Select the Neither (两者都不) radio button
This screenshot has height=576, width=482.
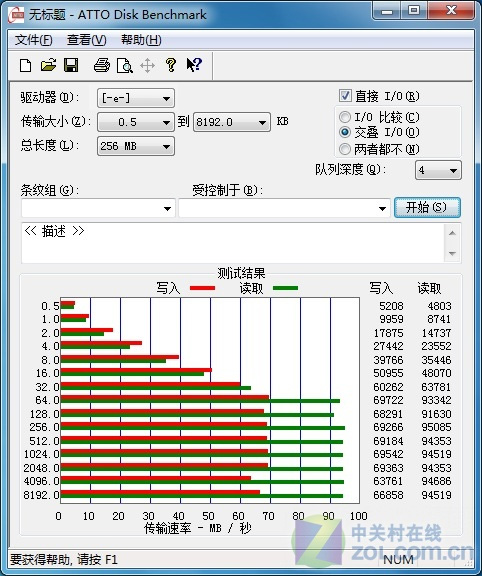click(x=345, y=149)
